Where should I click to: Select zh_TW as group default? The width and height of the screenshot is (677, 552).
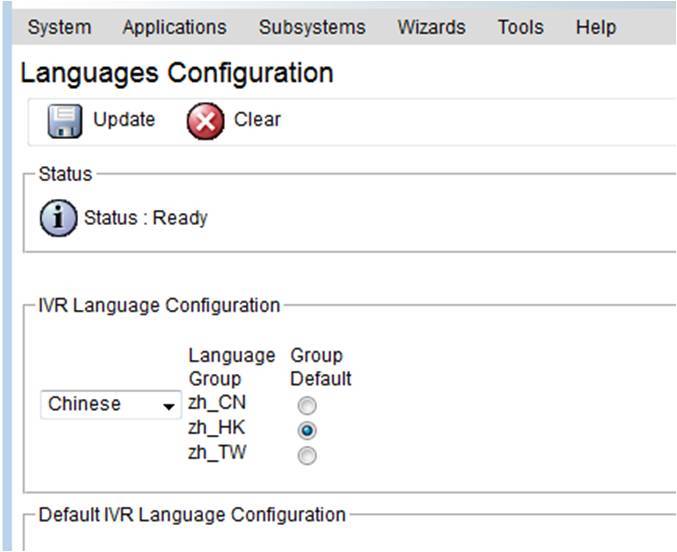click(307, 455)
